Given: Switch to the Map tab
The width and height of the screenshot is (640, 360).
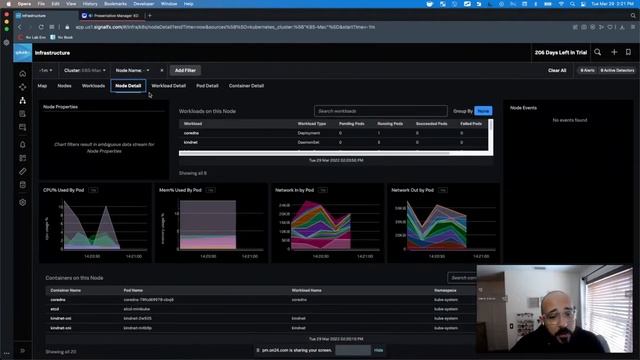Looking at the screenshot, I should (x=42, y=86).
